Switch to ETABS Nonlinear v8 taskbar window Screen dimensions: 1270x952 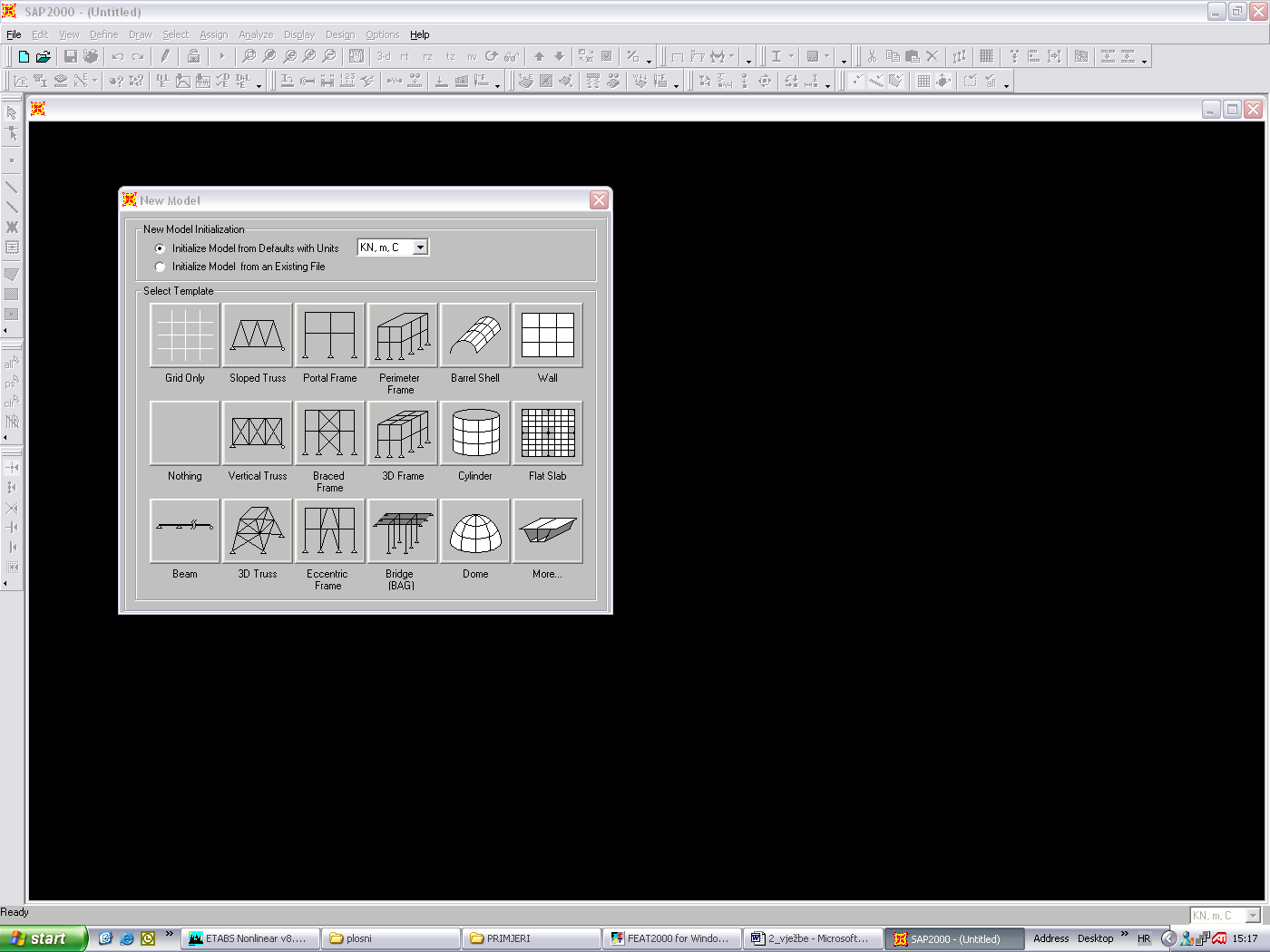(x=250, y=938)
